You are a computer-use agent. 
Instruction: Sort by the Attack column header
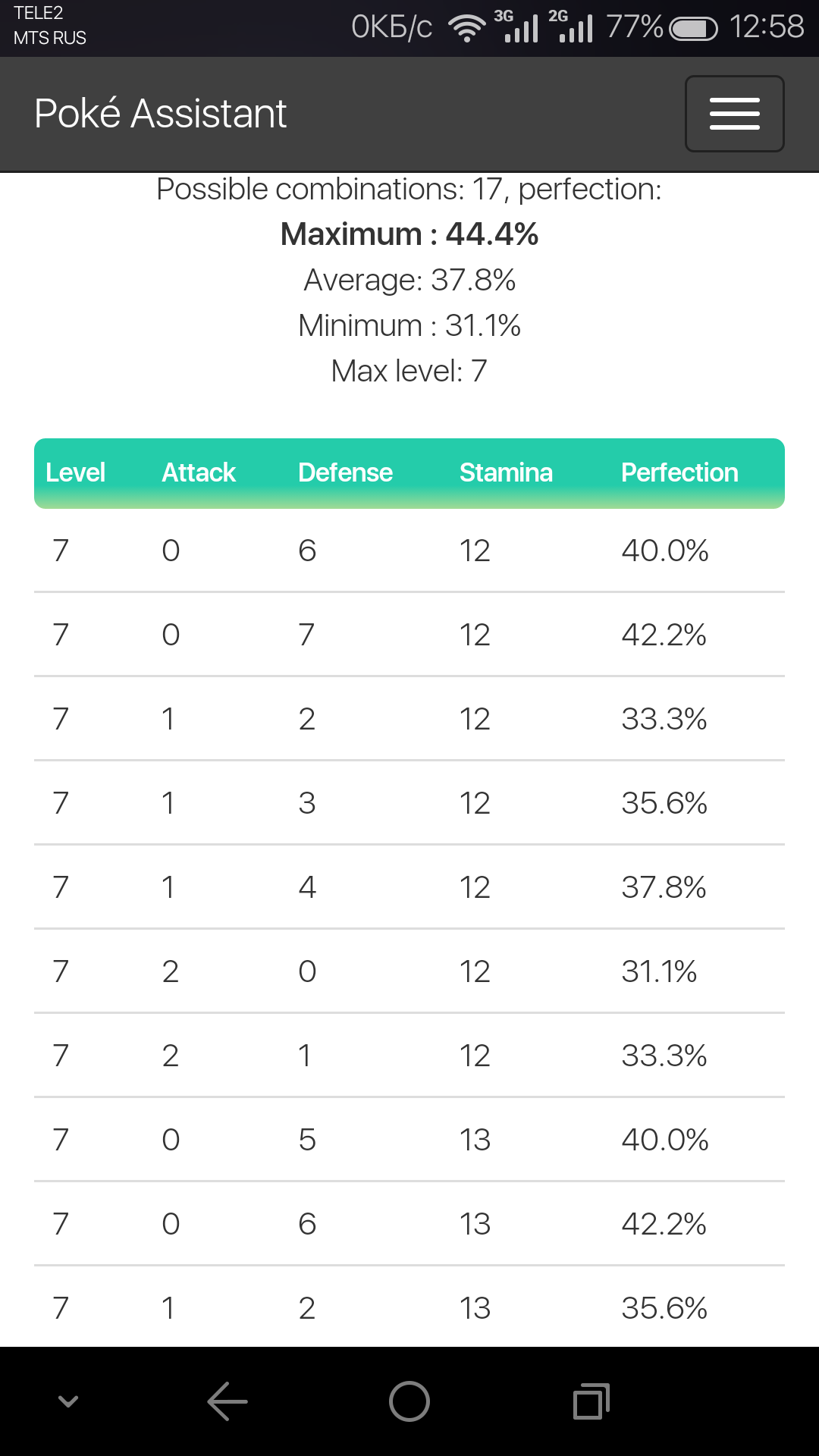[199, 472]
